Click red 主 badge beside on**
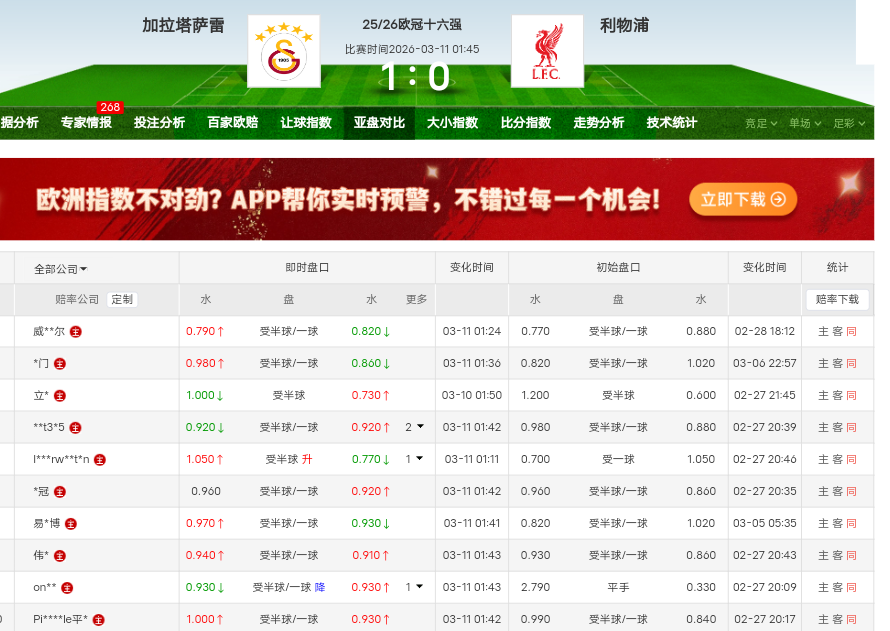Viewport: 890px width, 631px height. click(x=68, y=587)
